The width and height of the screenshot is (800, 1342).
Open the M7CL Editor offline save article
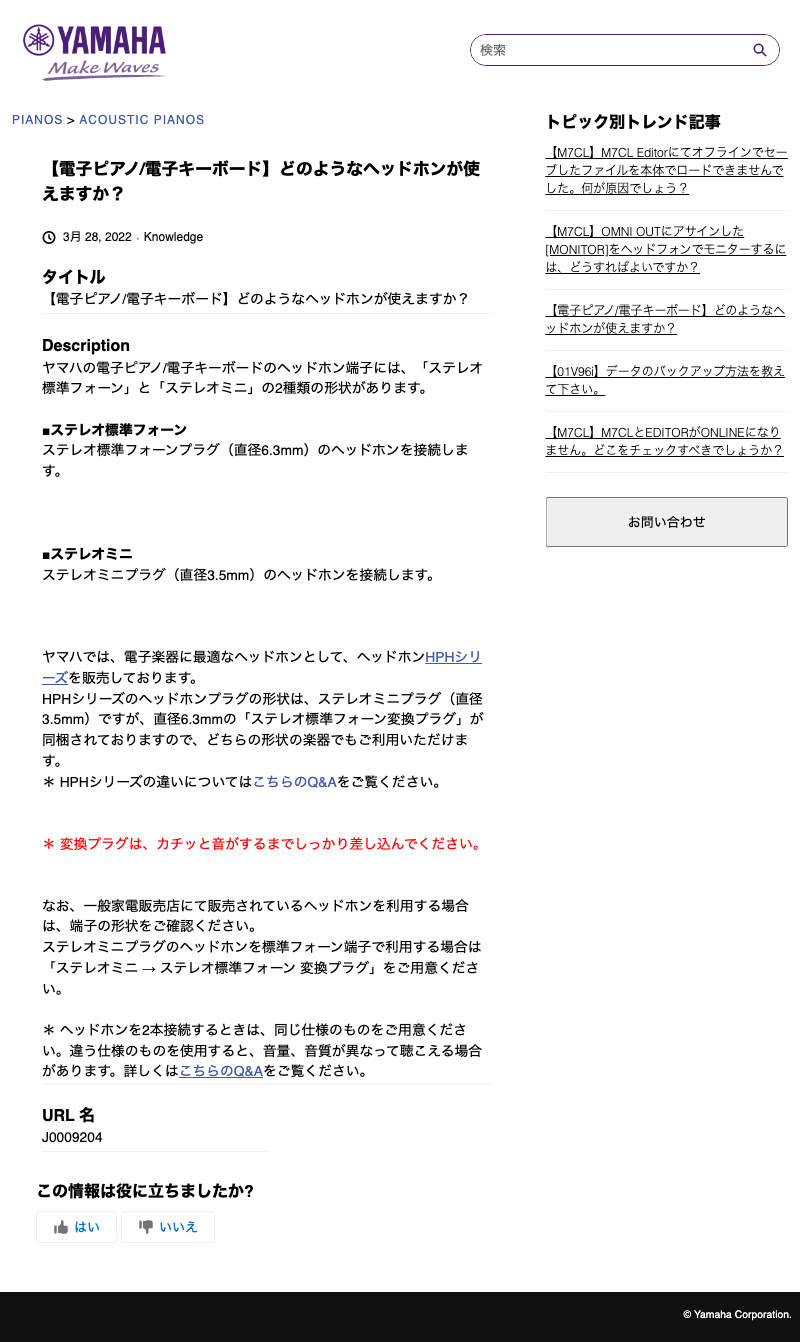pyautogui.click(x=666, y=170)
